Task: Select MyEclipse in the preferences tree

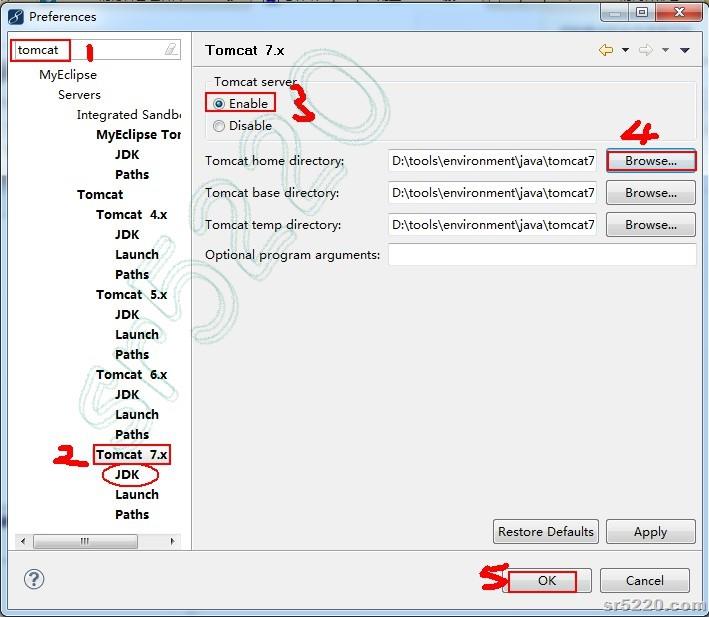Action: (68, 75)
